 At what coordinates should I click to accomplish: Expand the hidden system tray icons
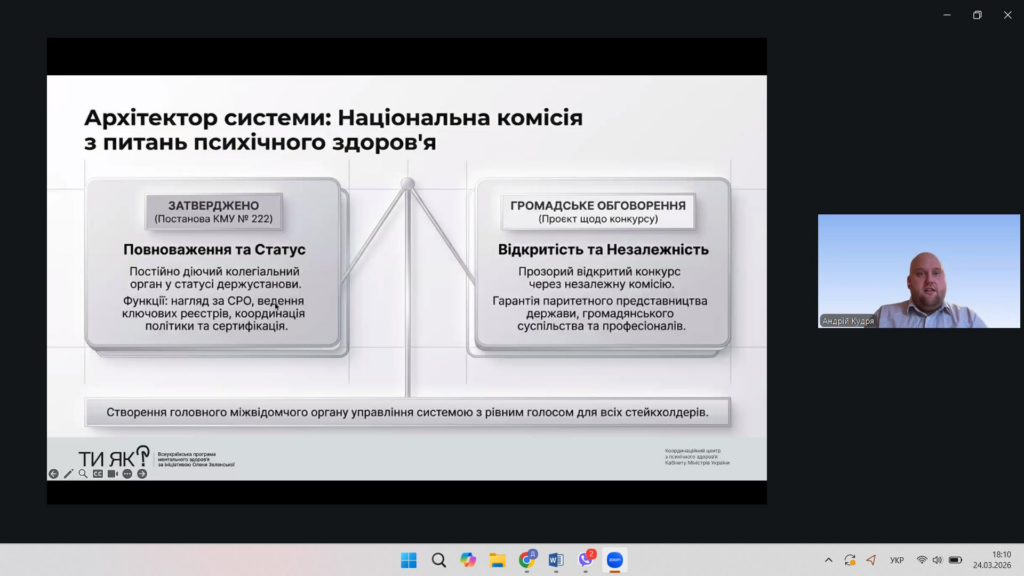[828, 560]
